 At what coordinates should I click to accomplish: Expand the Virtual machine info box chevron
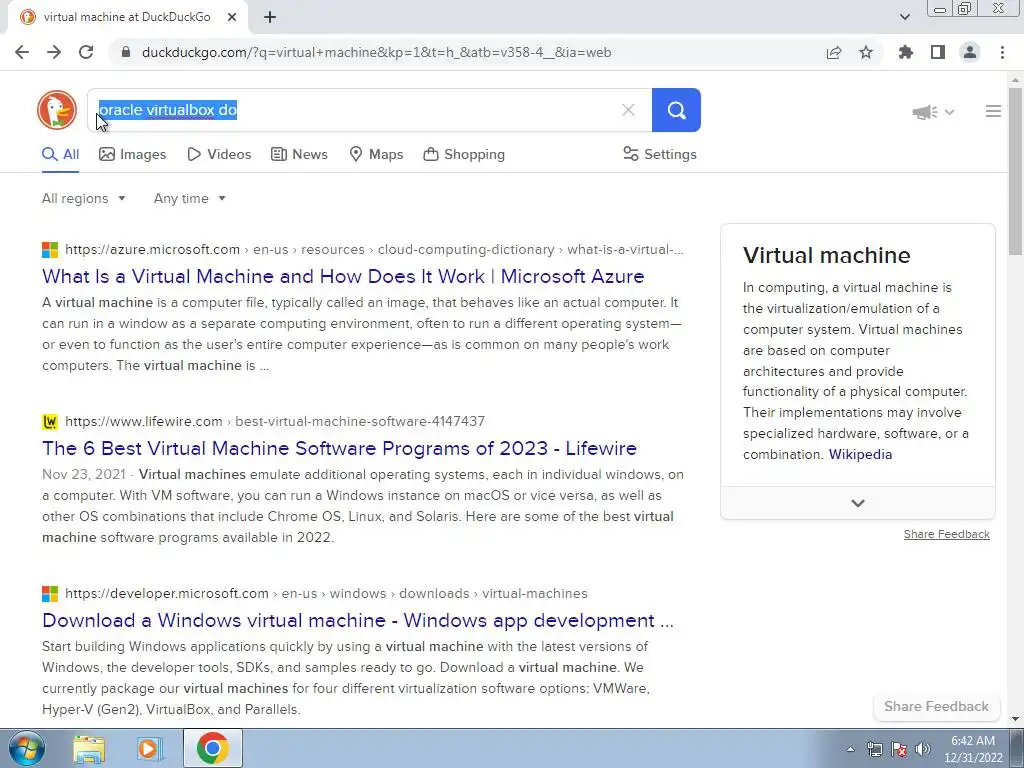pos(857,503)
